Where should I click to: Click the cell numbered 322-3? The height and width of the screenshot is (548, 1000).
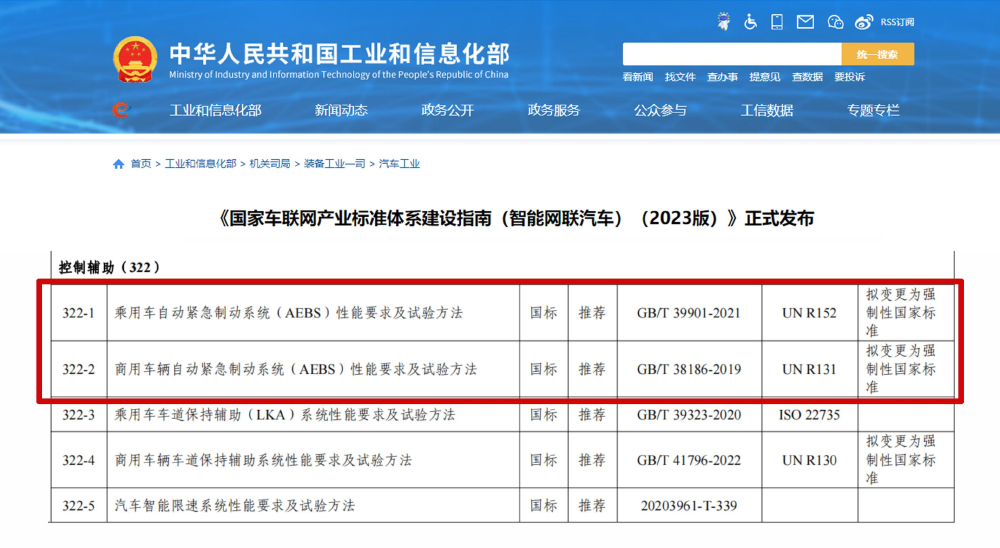[x=78, y=415]
